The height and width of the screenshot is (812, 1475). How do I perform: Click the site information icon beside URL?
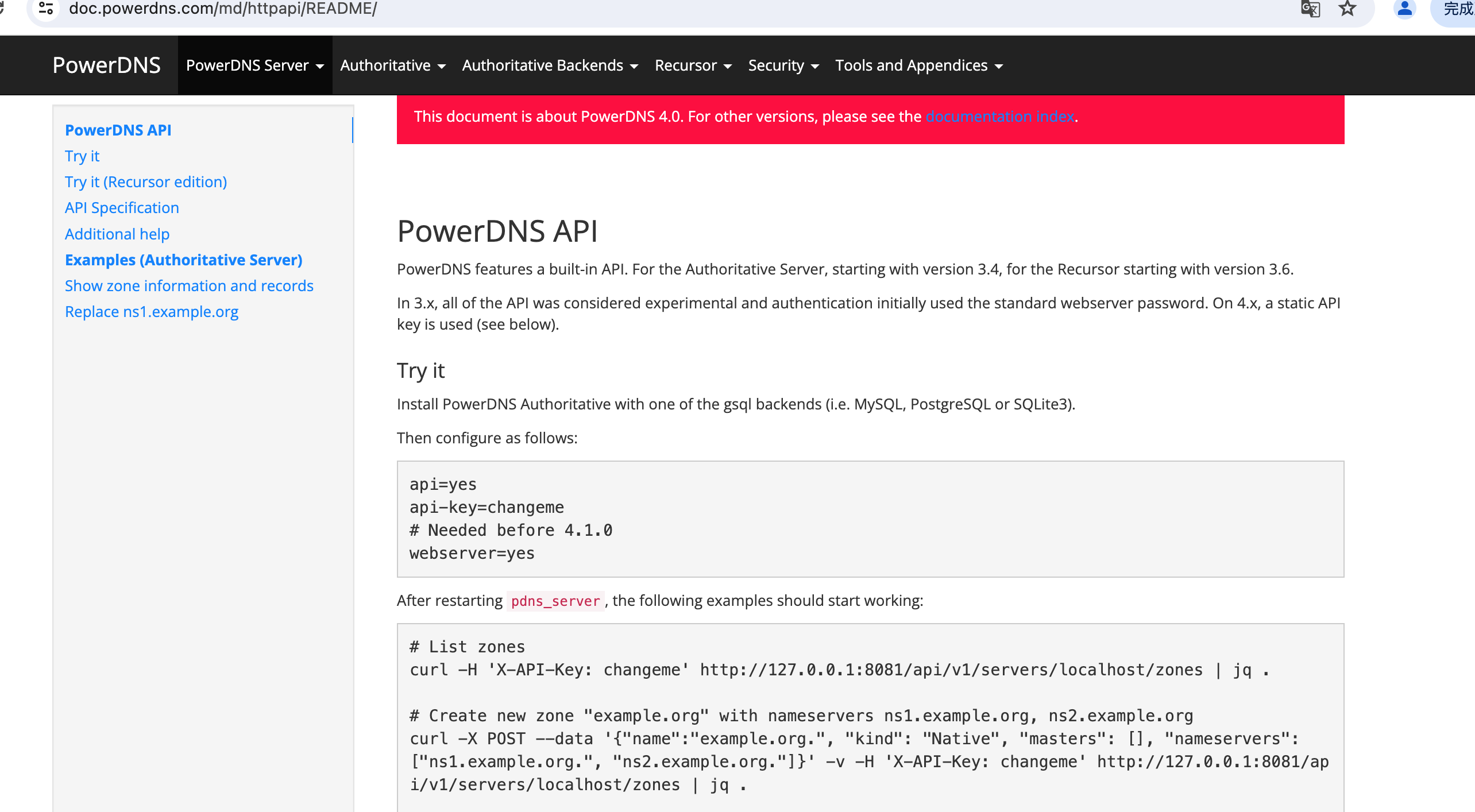coord(46,9)
